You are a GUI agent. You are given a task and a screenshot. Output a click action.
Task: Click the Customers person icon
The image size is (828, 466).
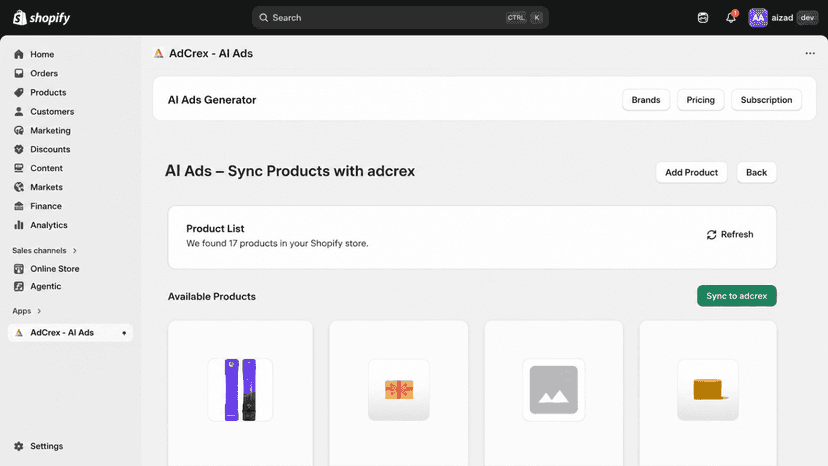19,111
